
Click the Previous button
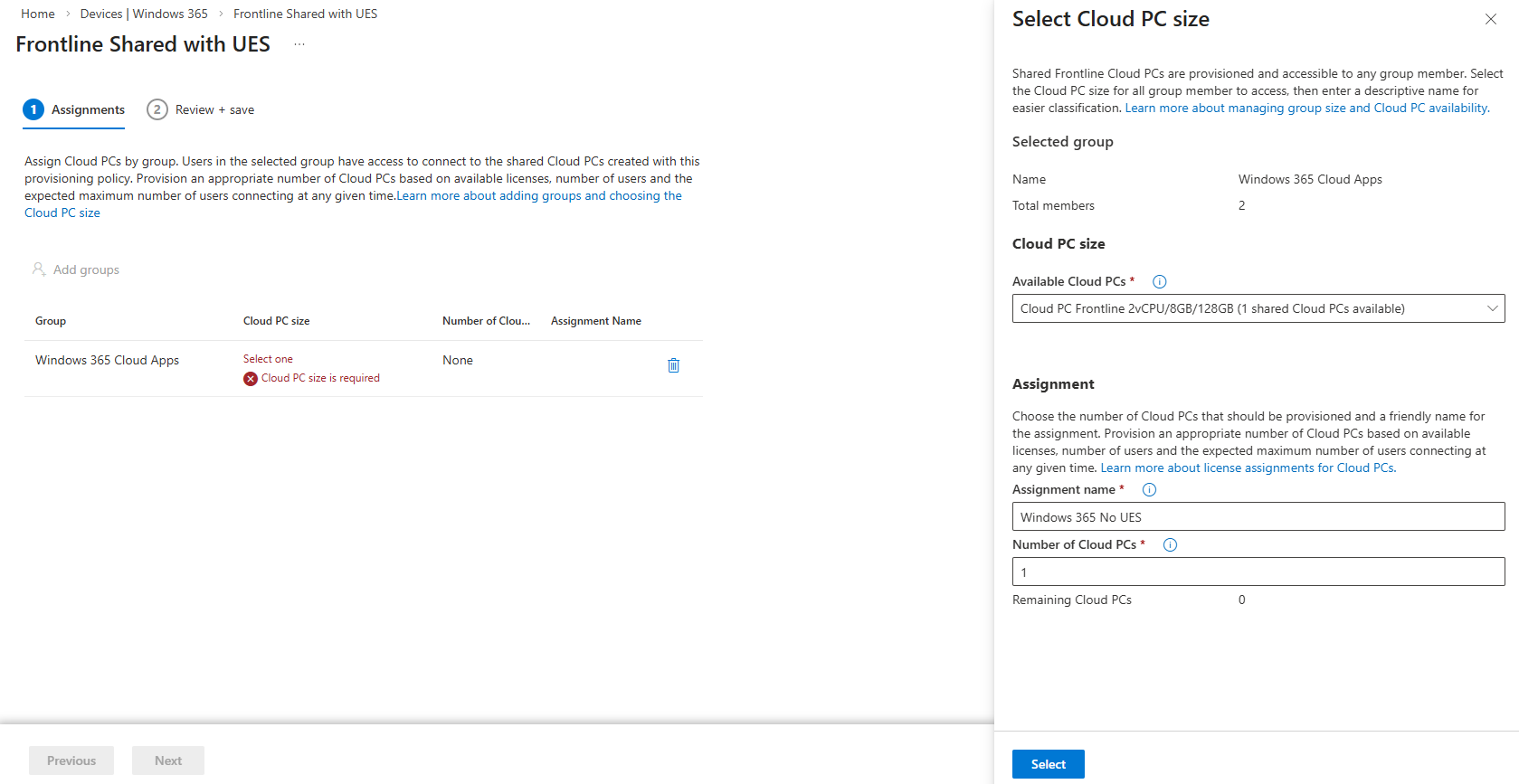71,760
